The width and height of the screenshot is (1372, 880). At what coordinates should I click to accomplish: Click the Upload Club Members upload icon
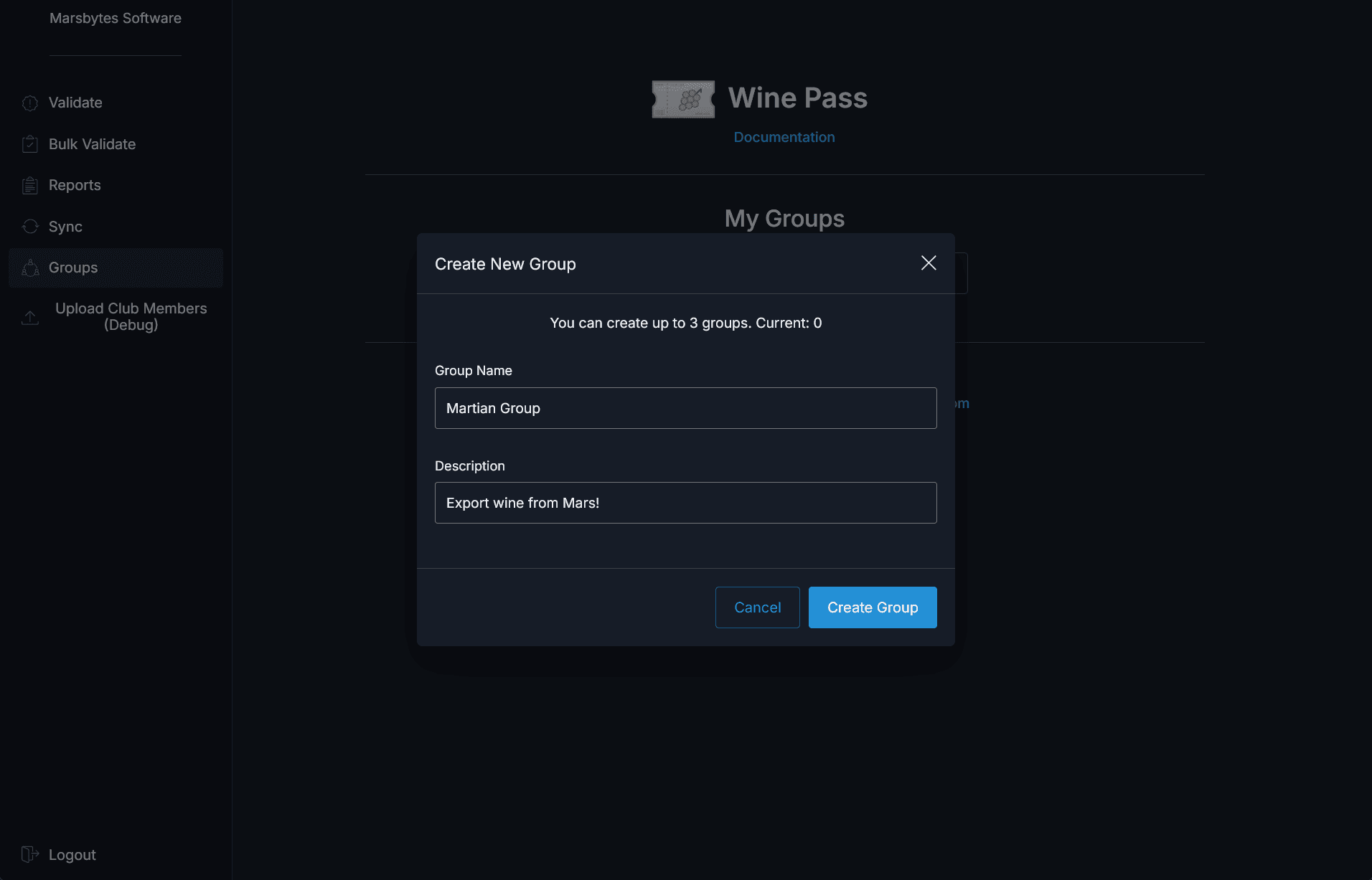tap(30, 317)
